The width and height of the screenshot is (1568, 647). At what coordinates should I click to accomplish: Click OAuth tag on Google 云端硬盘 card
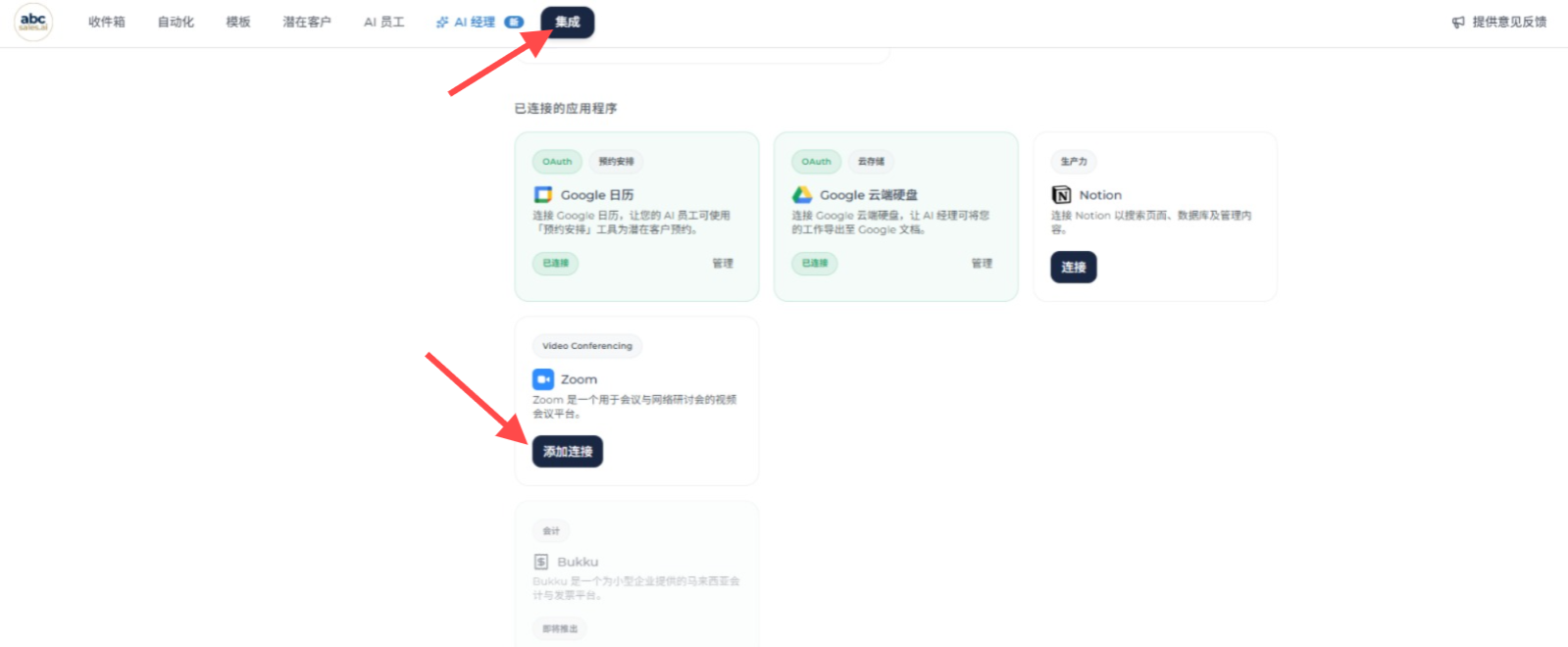pos(816,162)
